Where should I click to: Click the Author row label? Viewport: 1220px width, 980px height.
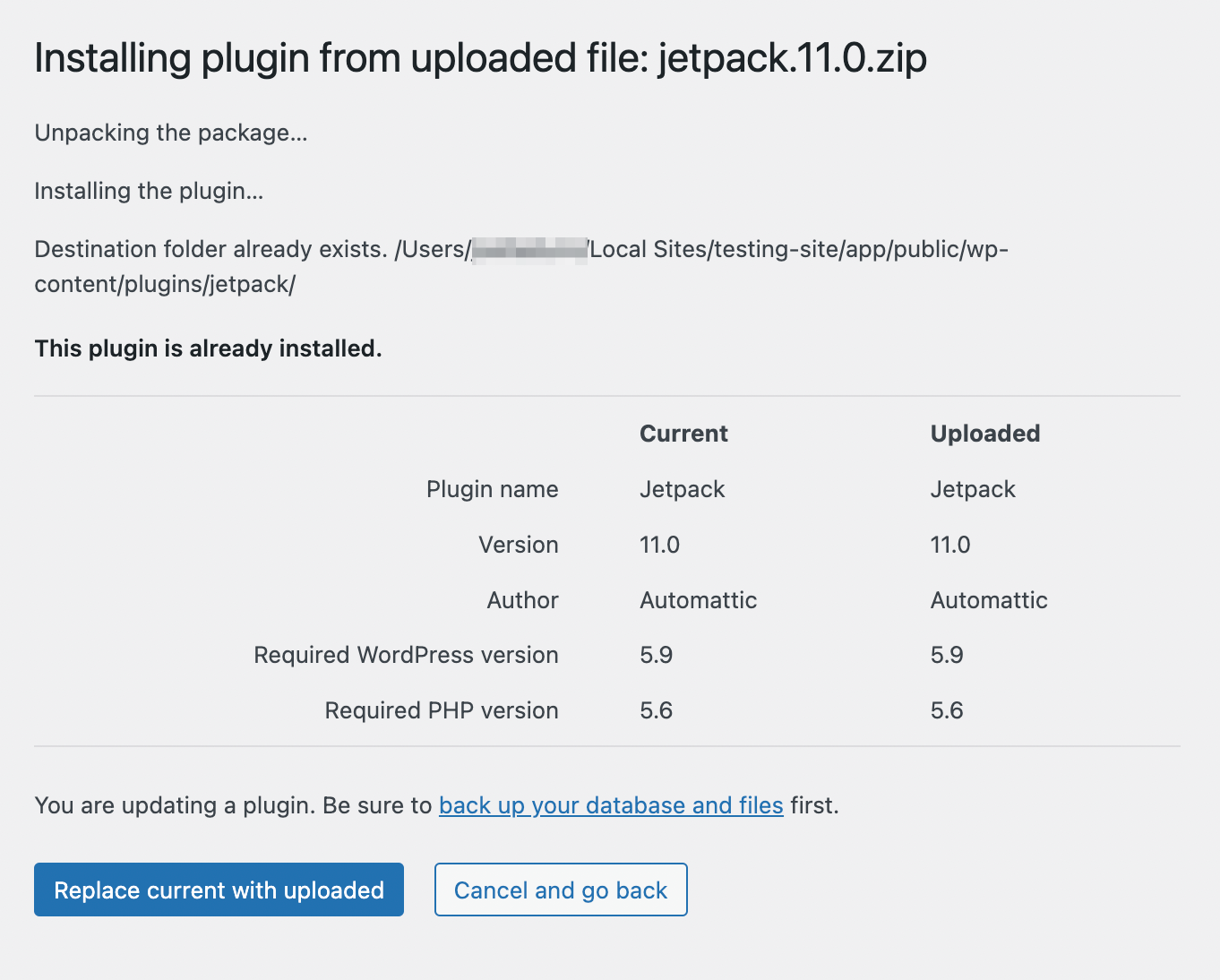point(522,600)
